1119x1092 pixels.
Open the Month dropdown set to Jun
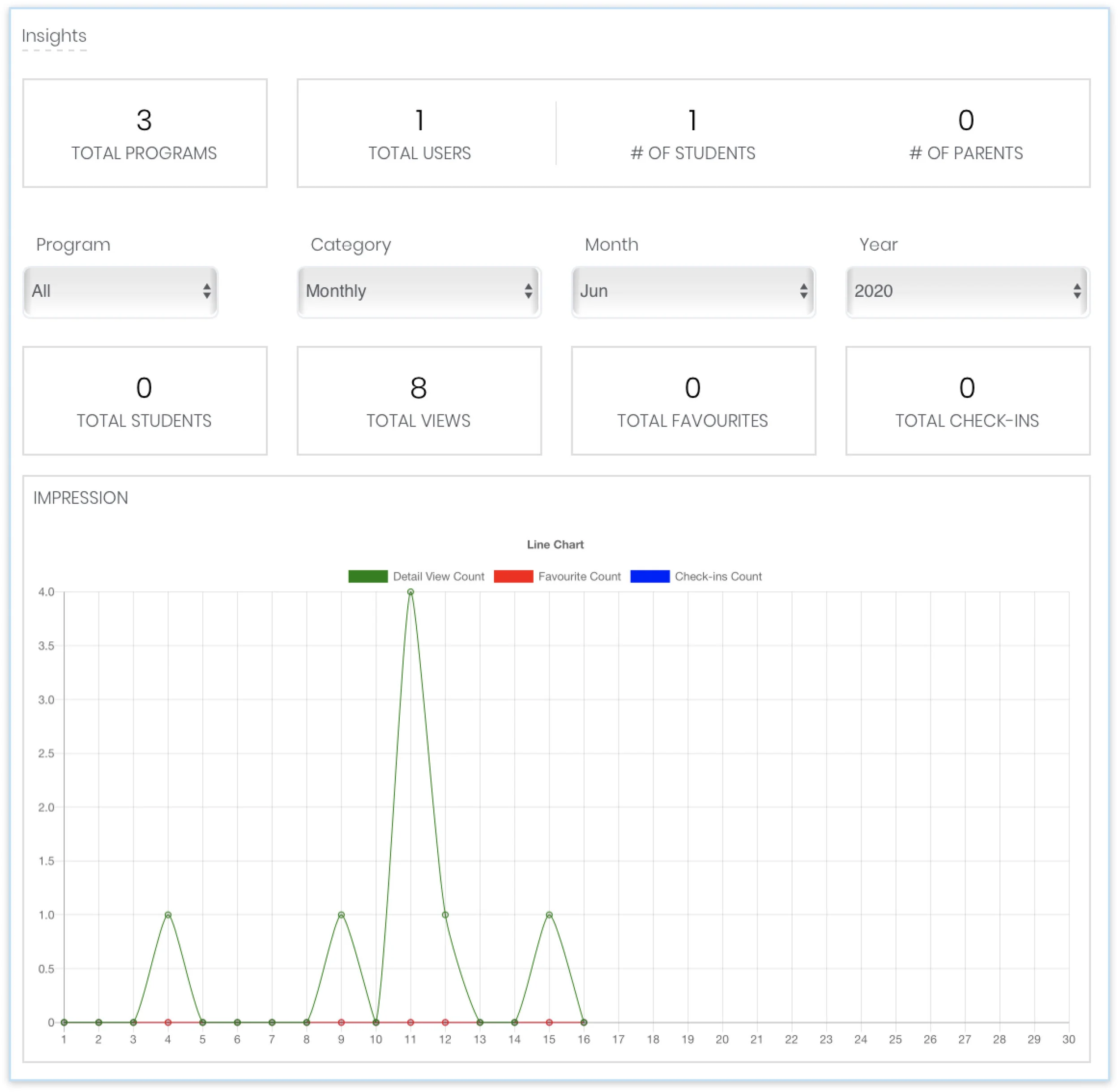click(x=692, y=292)
